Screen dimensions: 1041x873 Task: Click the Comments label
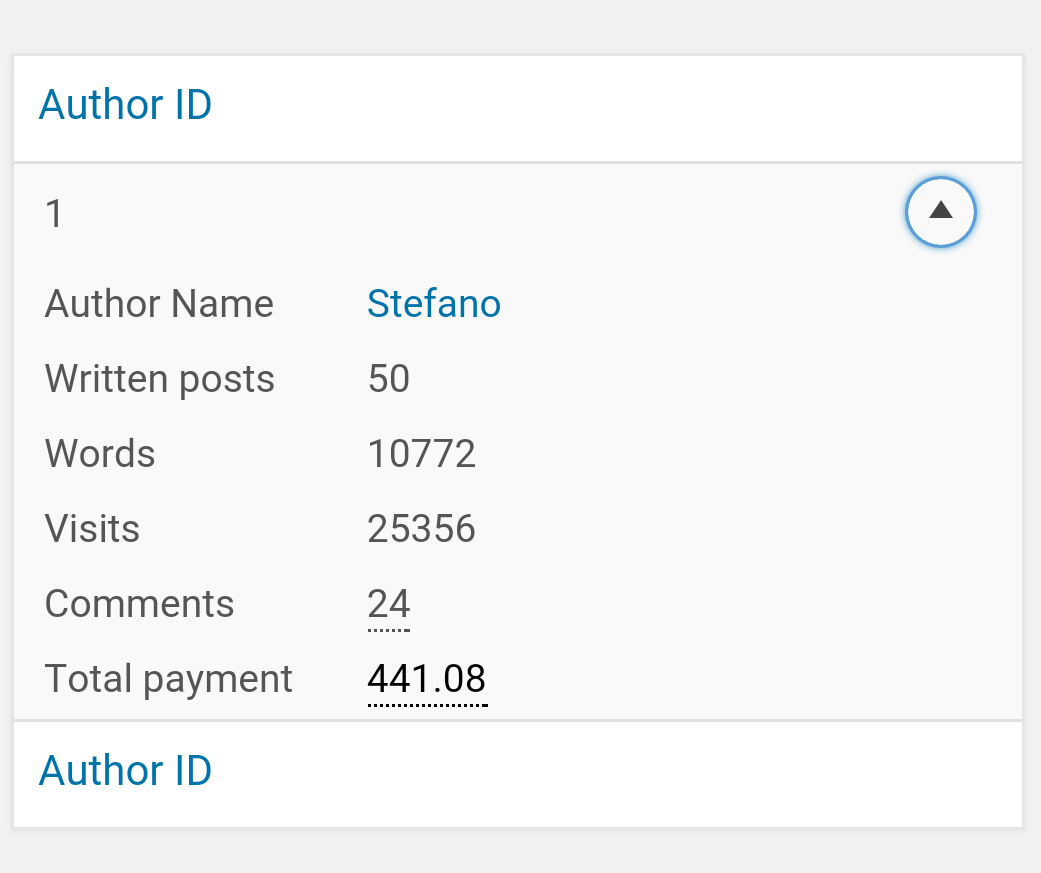tap(139, 604)
